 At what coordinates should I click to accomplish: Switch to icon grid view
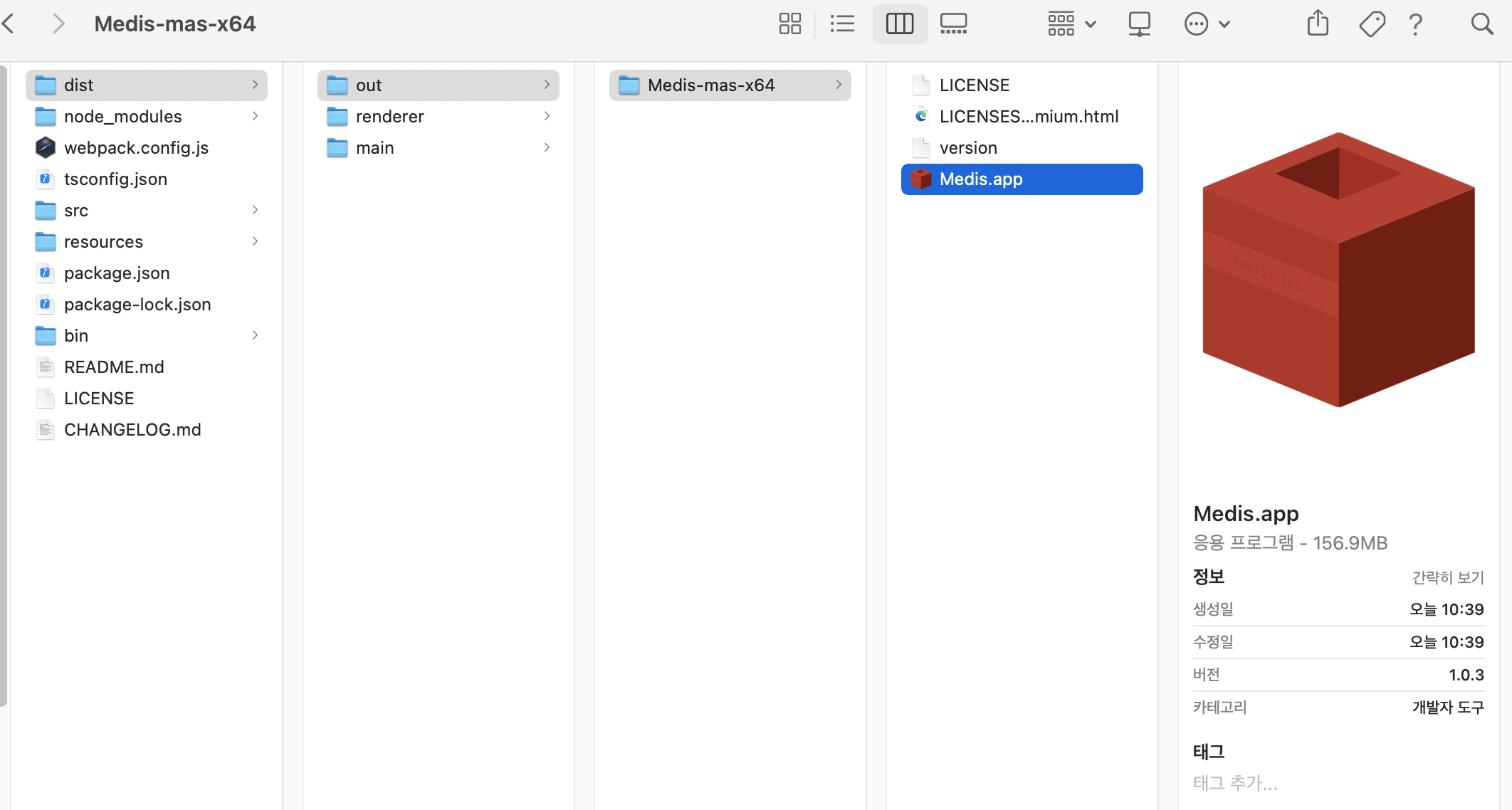pos(789,23)
